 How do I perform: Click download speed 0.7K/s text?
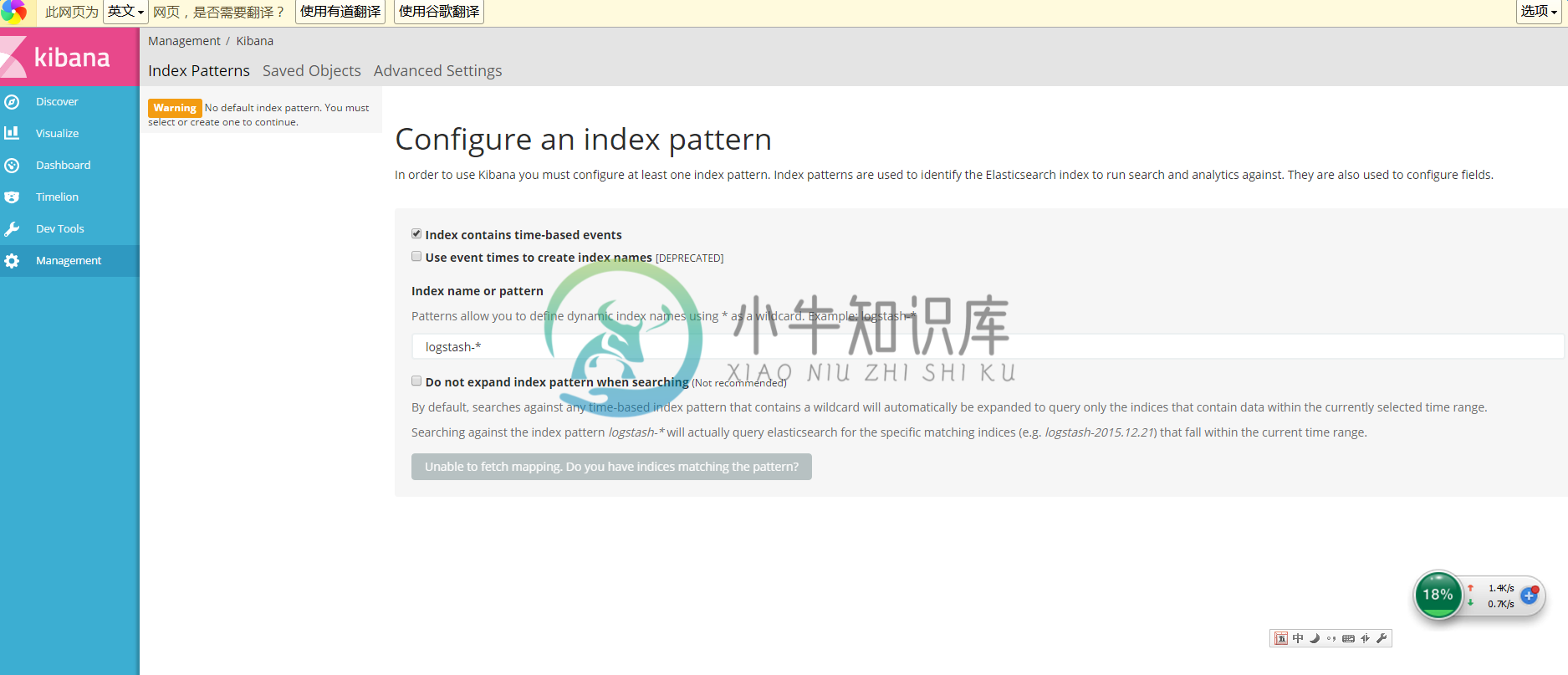(x=1501, y=604)
